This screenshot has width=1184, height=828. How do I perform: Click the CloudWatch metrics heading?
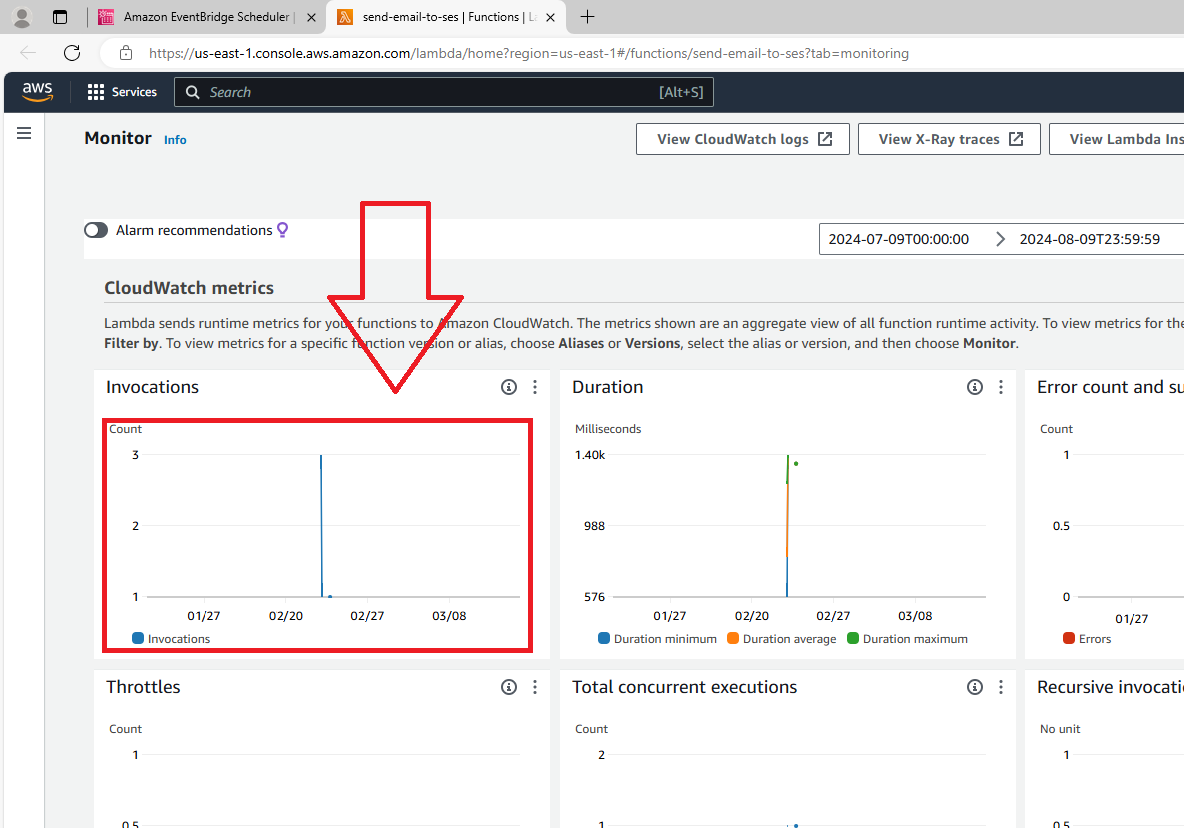point(189,288)
